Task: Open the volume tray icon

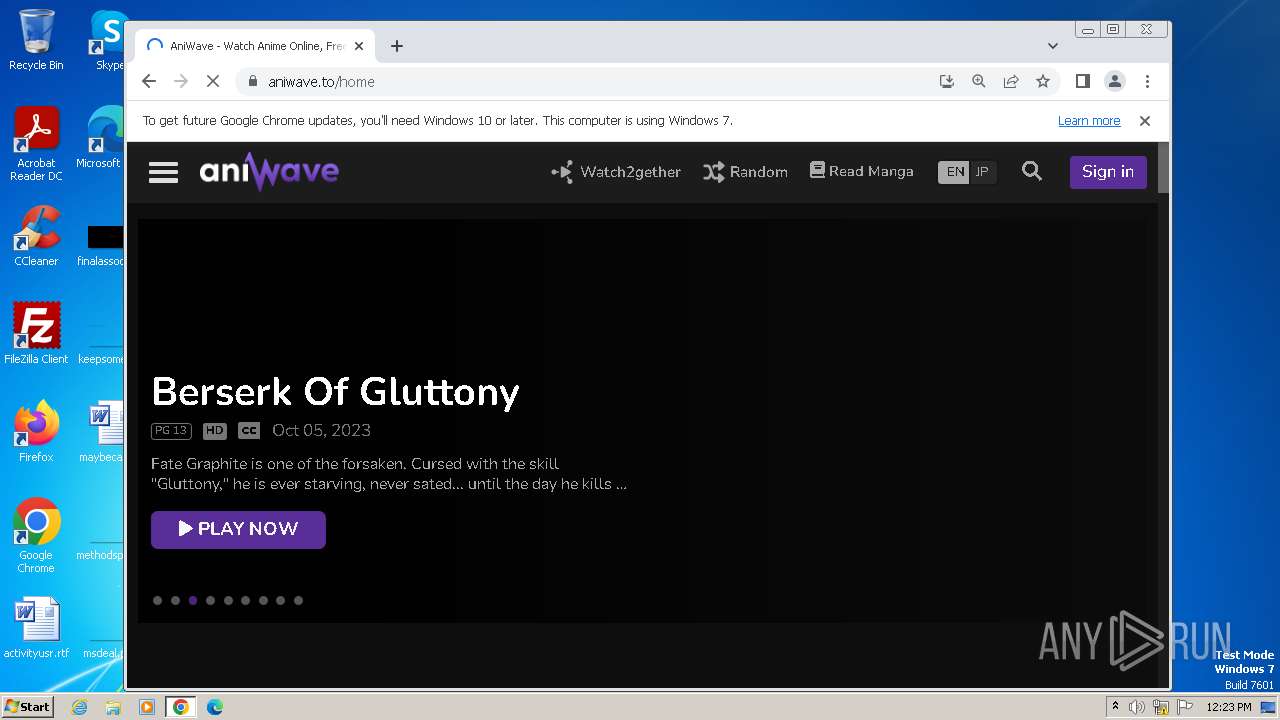Action: click(x=1137, y=707)
